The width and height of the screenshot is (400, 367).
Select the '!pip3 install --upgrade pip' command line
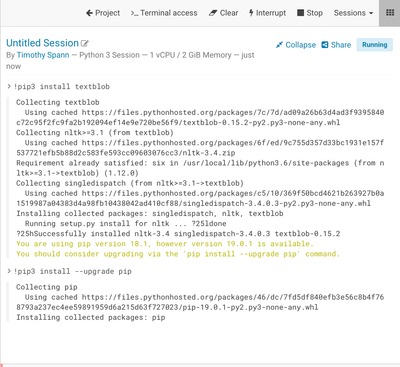click(73, 271)
